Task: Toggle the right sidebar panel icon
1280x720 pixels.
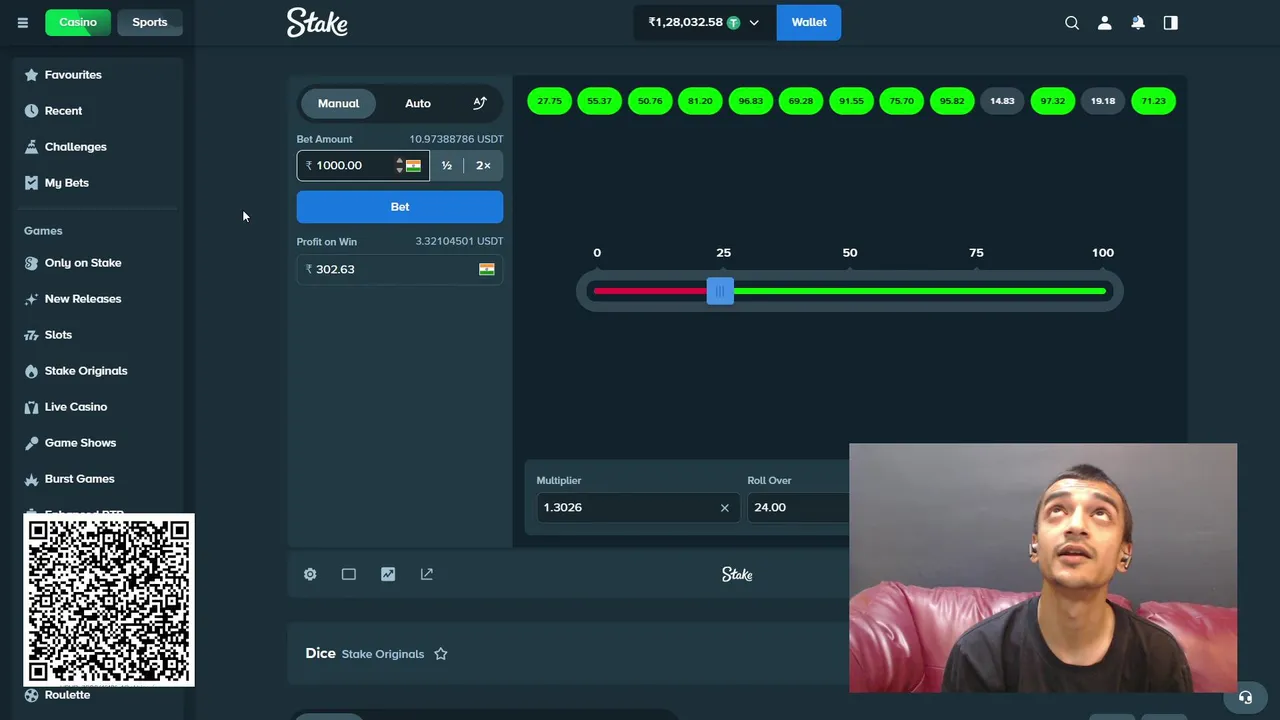Action: [x=1171, y=22]
